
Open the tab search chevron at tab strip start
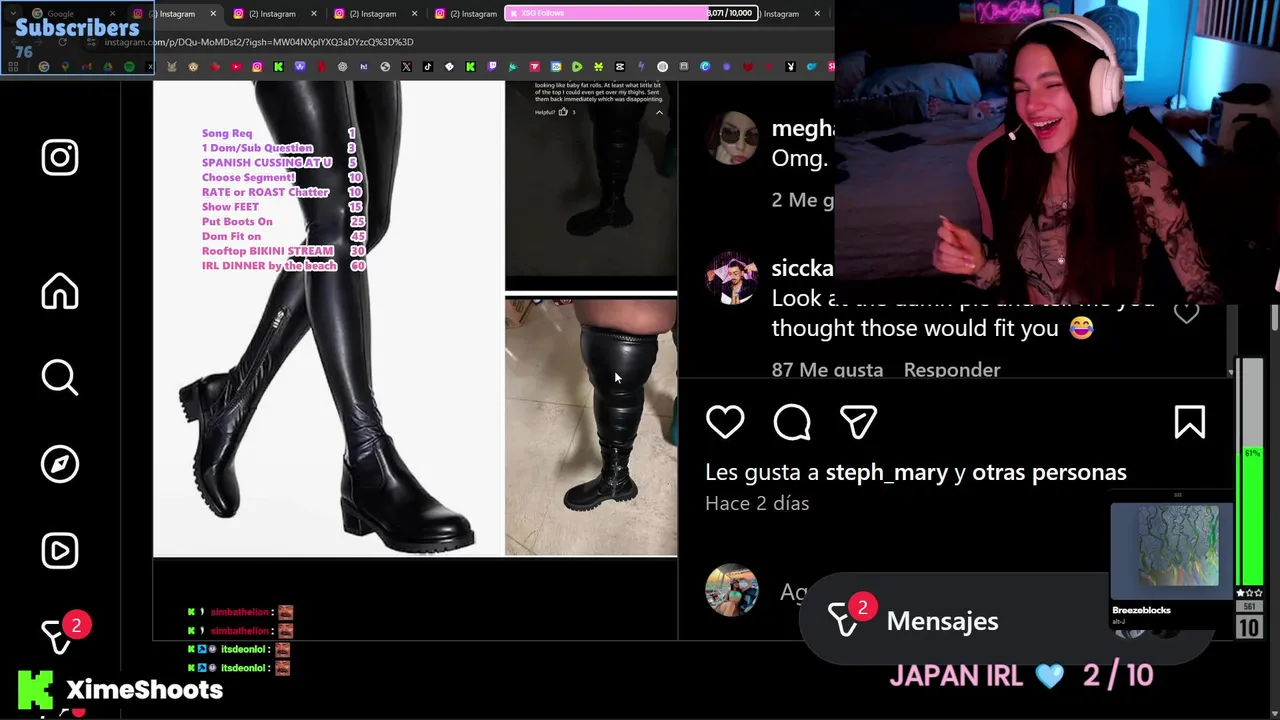[12, 14]
